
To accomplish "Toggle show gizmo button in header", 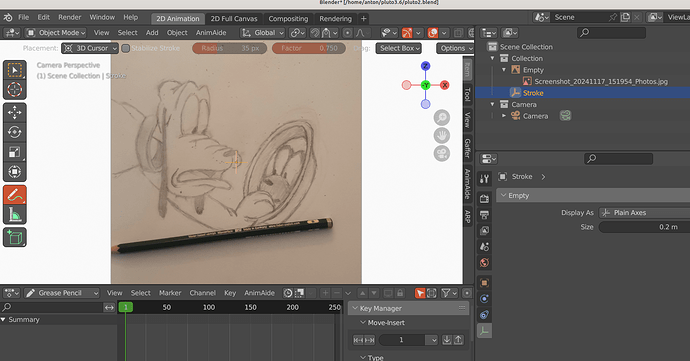I will point(407,33).
